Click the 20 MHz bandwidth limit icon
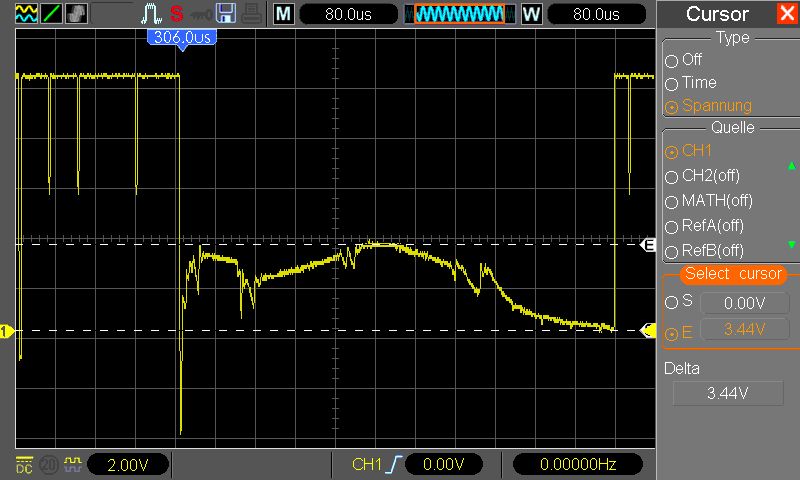800x480 pixels. click(49, 465)
